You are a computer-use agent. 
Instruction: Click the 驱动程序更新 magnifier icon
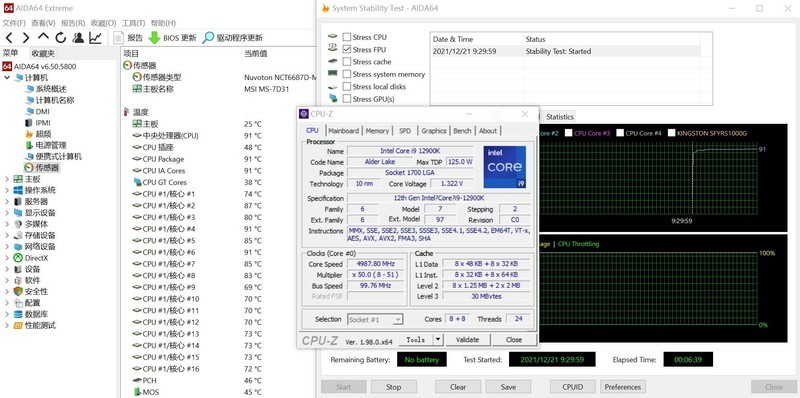(208, 38)
